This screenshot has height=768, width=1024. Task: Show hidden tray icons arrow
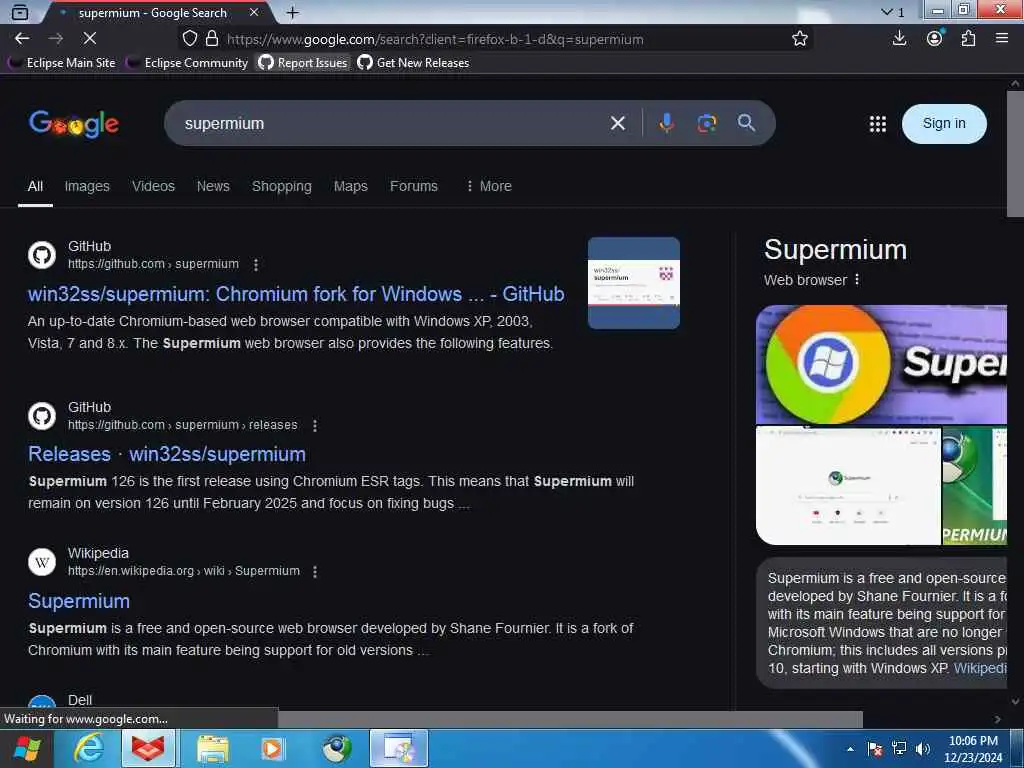[850, 749]
